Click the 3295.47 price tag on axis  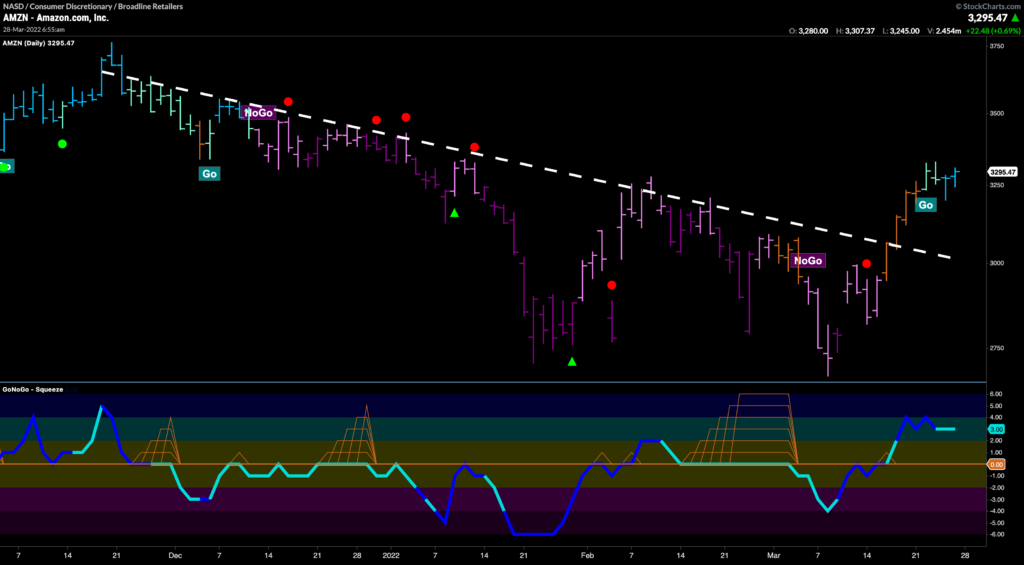coord(1002,171)
